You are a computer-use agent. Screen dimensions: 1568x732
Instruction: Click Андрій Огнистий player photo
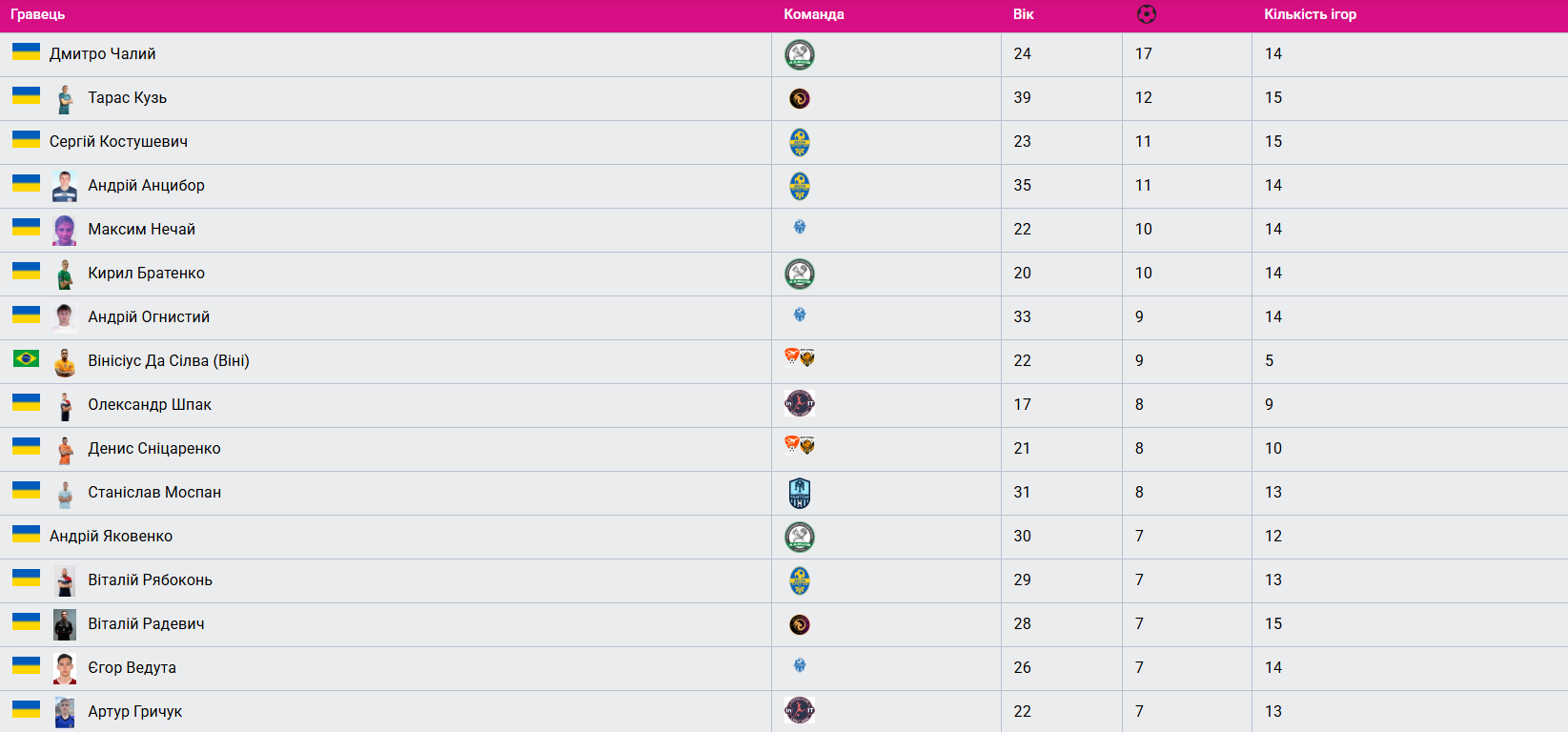(65, 317)
